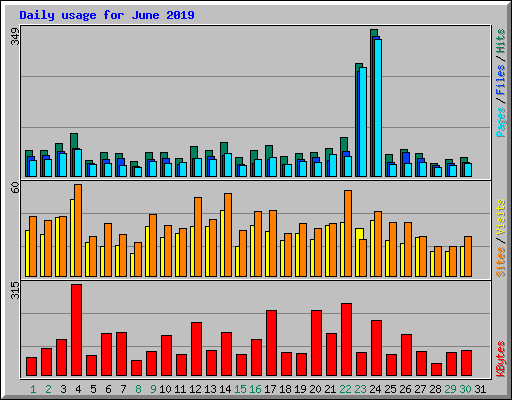Click day 10 on the x-axis

click(165, 389)
